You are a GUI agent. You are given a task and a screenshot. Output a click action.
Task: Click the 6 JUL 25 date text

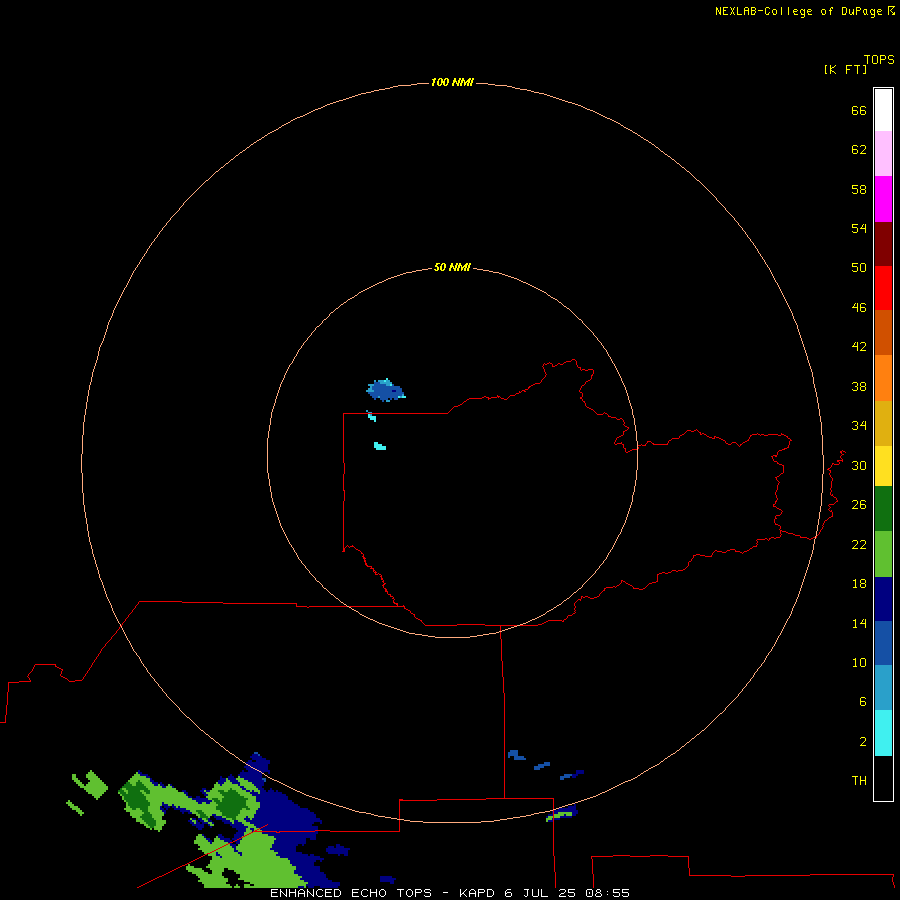tap(540, 893)
